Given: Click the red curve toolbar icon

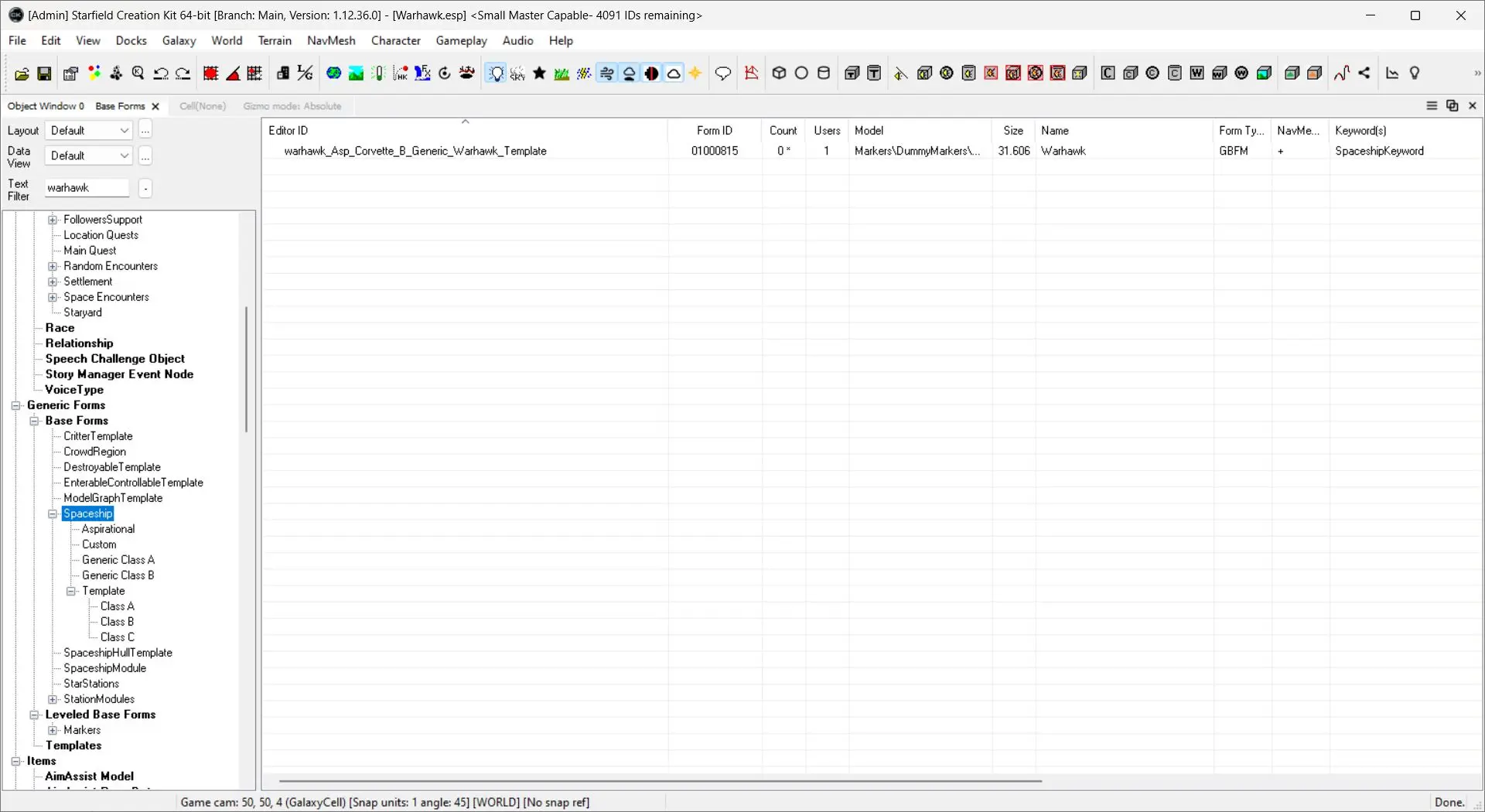Looking at the screenshot, I should coord(1342,73).
